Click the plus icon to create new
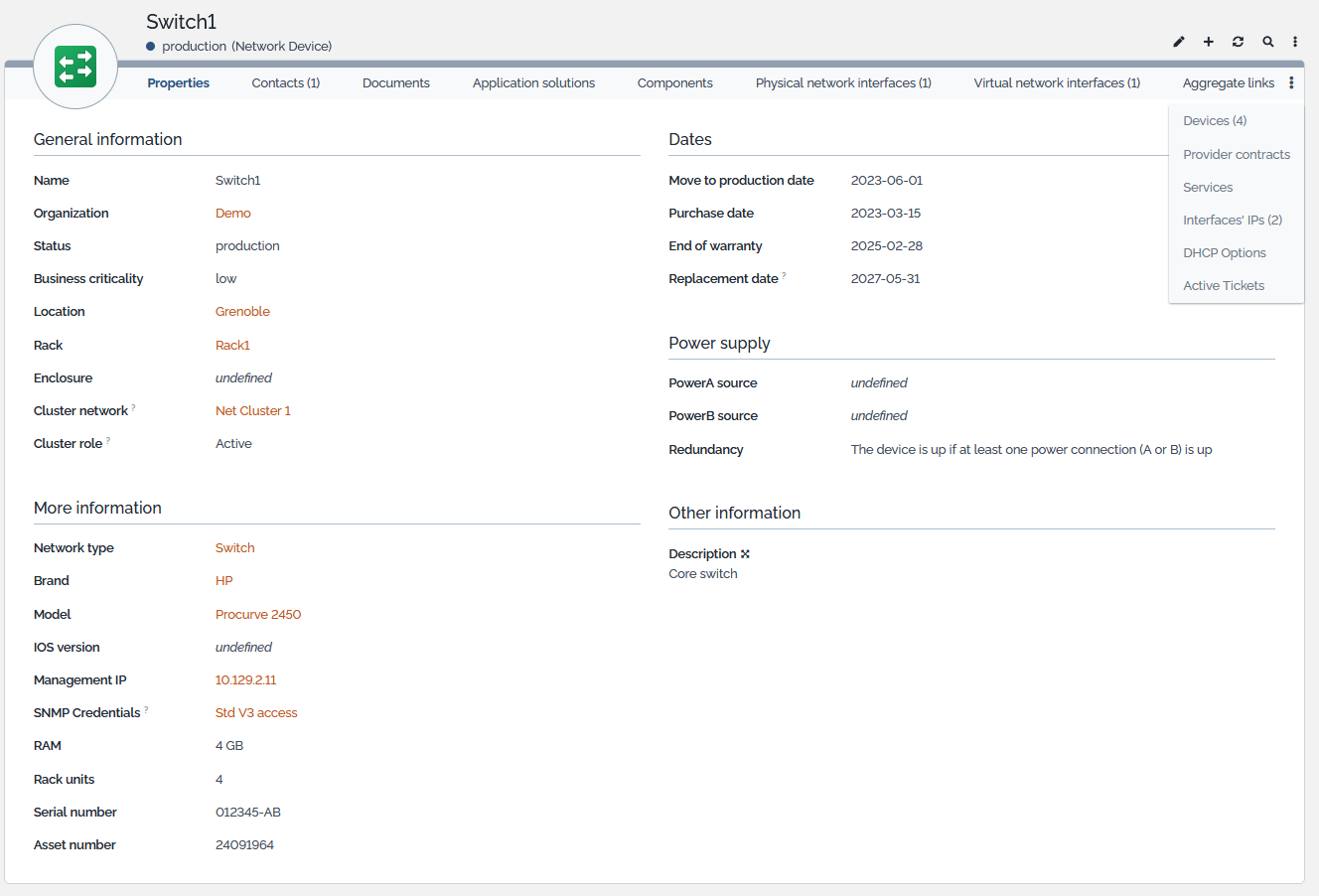 (x=1209, y=42)
